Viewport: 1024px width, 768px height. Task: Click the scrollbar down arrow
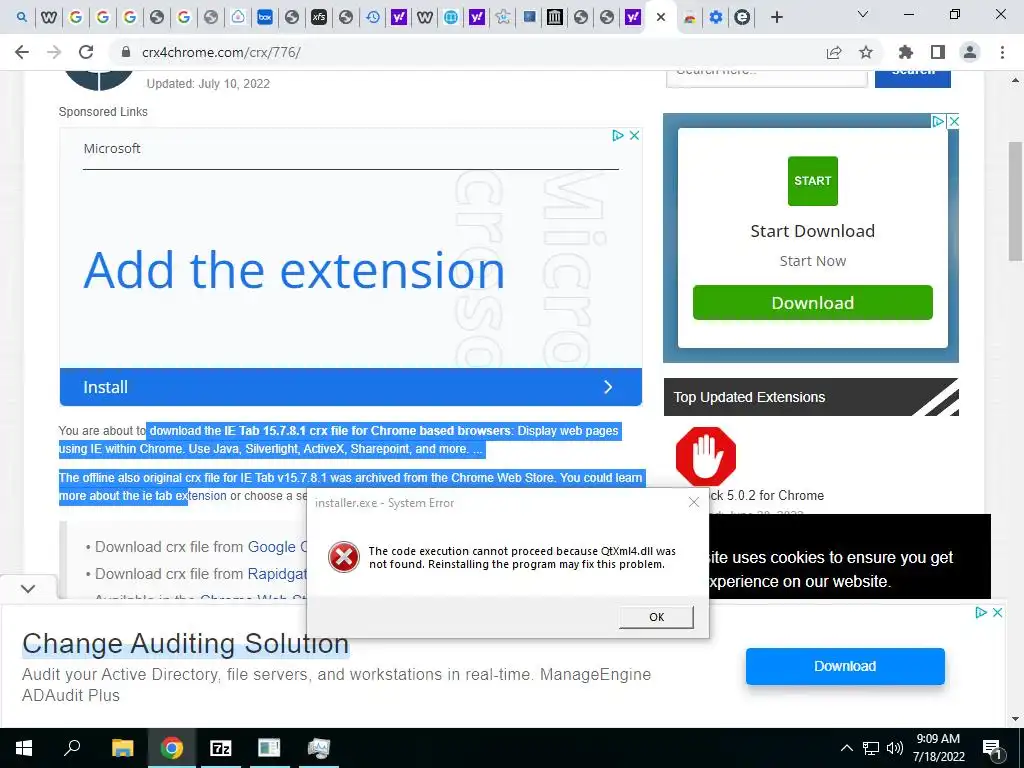point(1015,719)
